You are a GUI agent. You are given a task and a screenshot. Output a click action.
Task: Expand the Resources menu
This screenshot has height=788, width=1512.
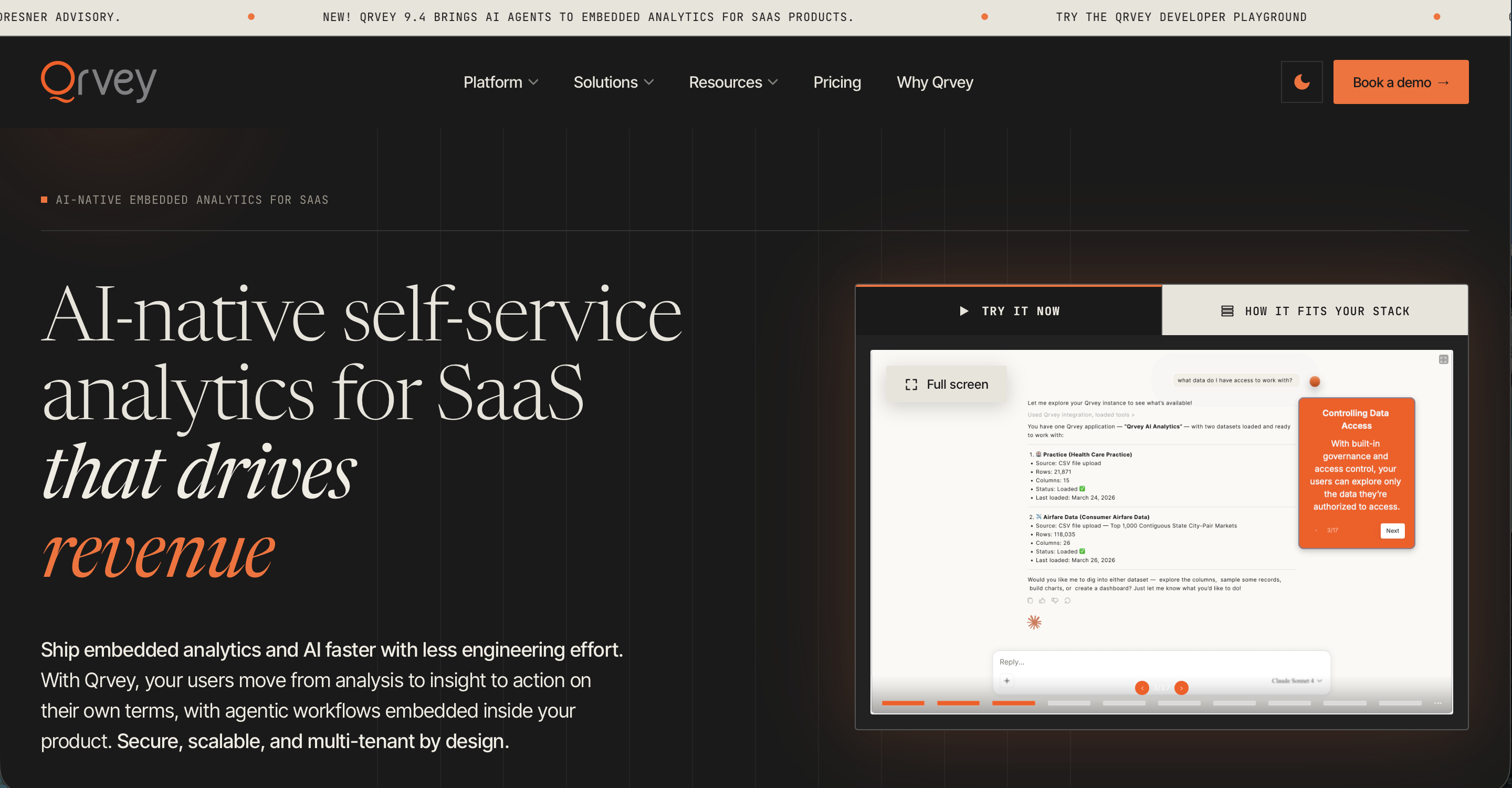(x=733, y=82)
